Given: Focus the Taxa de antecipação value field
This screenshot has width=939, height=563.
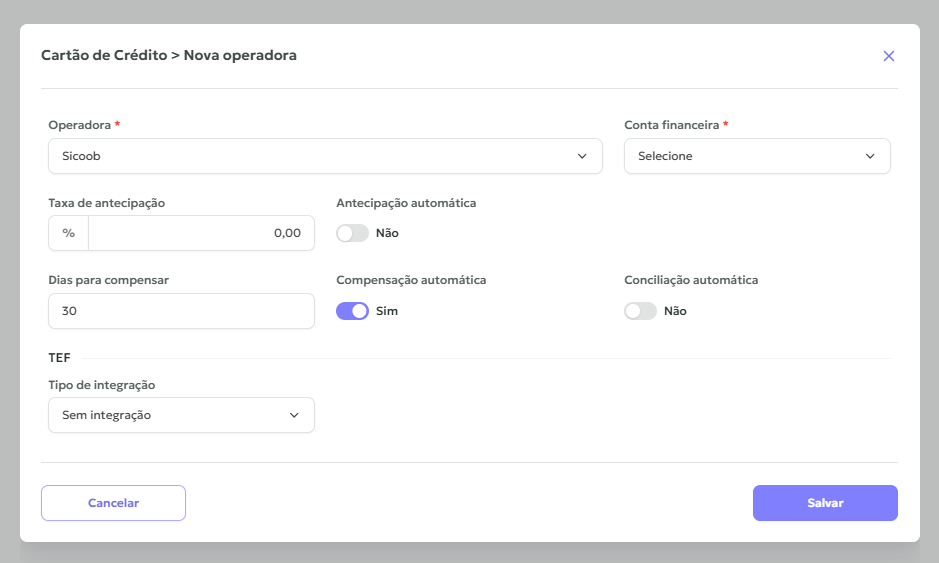Looking at the screenshot, I should [200, 233].
